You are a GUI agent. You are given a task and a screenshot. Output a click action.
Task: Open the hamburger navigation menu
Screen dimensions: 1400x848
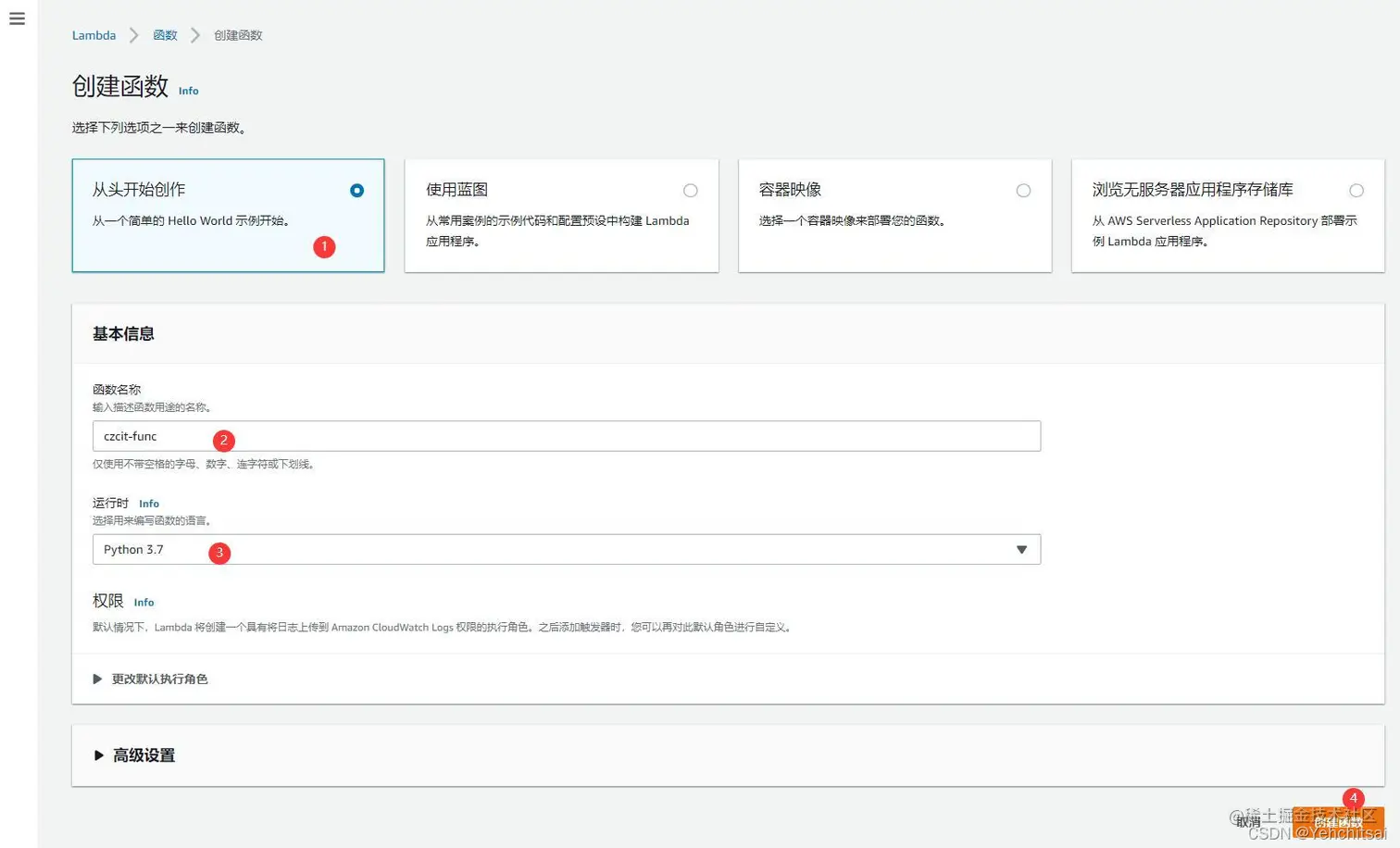[17, 19]
